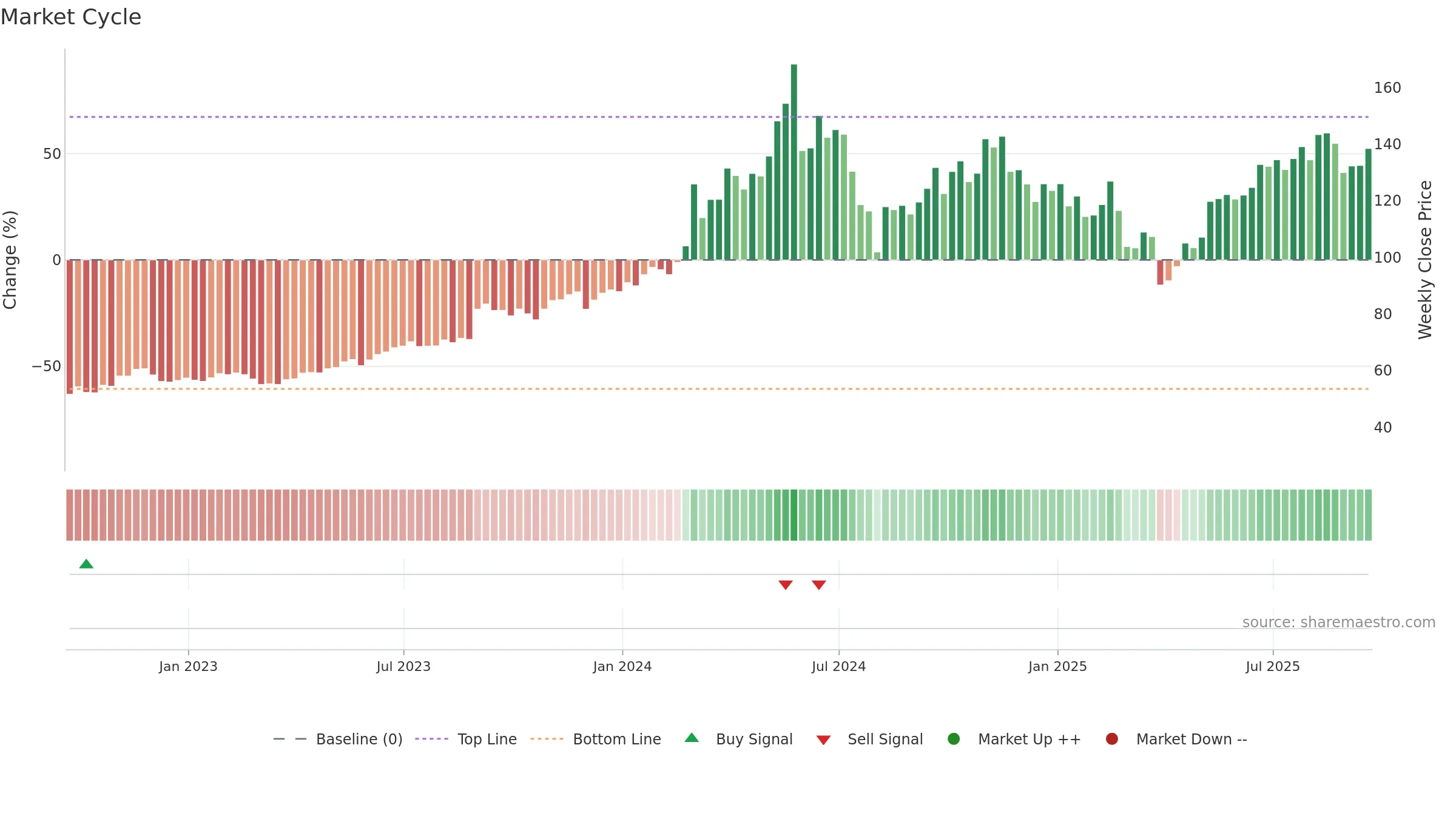Click the second red sell signal near Jul 2024
The width and height of the screenshot is (1456, 819).
(x=819, y=585)
